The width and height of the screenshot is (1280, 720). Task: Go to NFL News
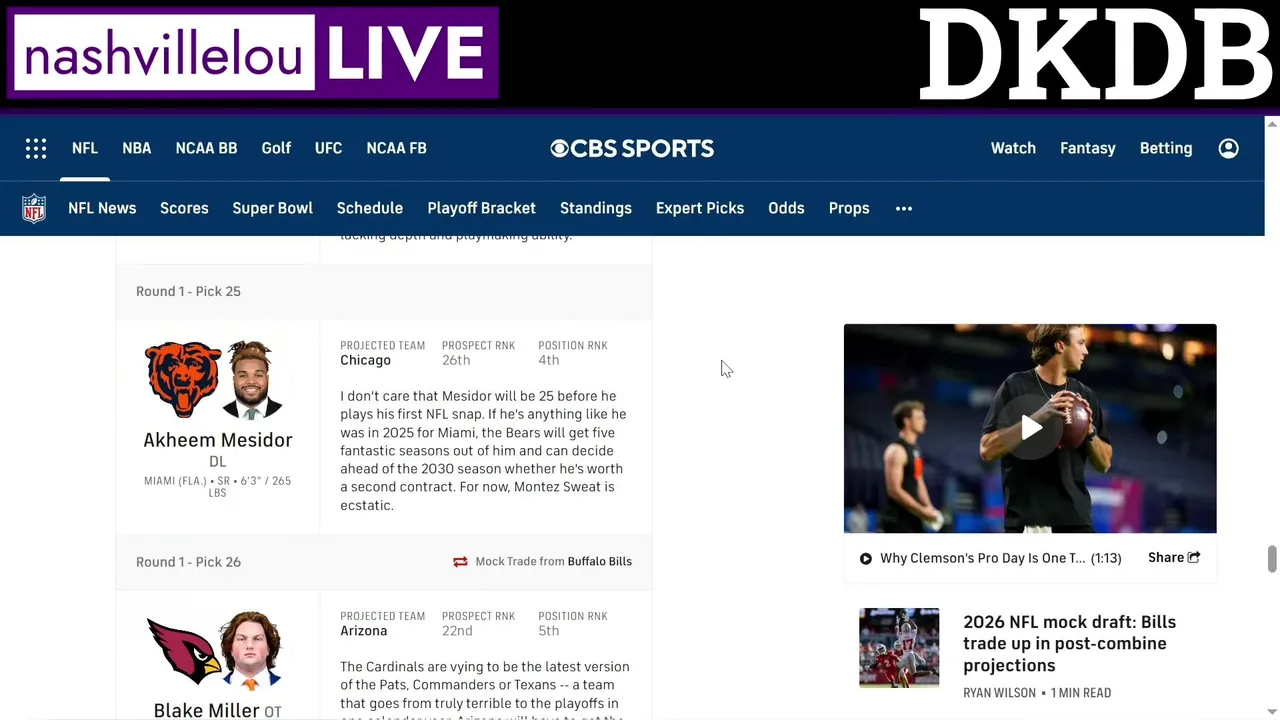pos(102,208)
